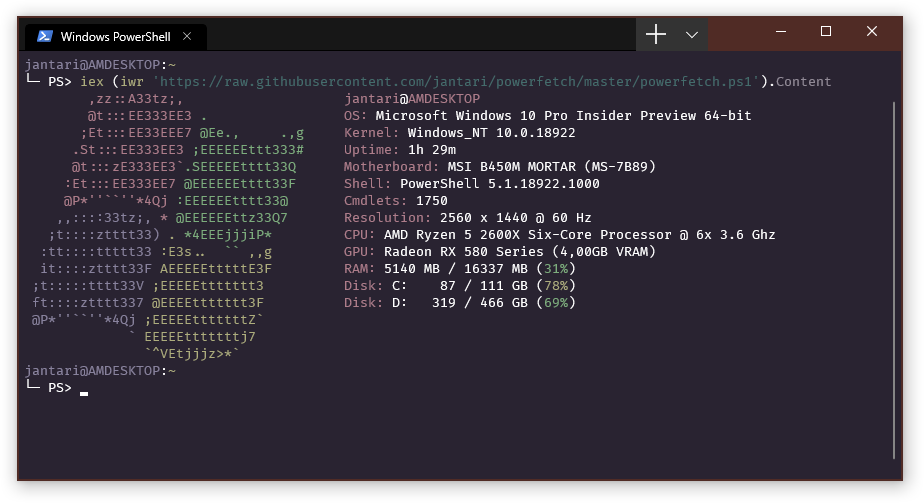Click the '.Content' text in command line
Image resolution: width=924 pixels, height=503 pixels.
(x=799, y=82)
